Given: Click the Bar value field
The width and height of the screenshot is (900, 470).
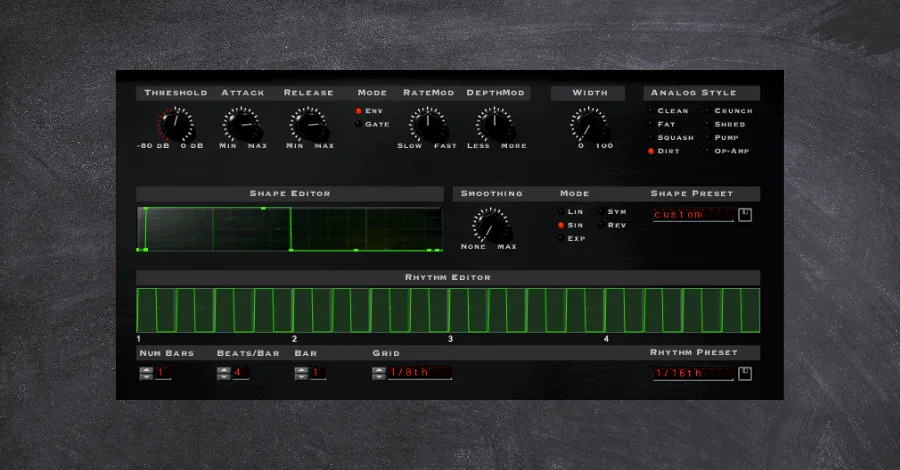Looking at the screenshot, I should (x=318, y=373).
